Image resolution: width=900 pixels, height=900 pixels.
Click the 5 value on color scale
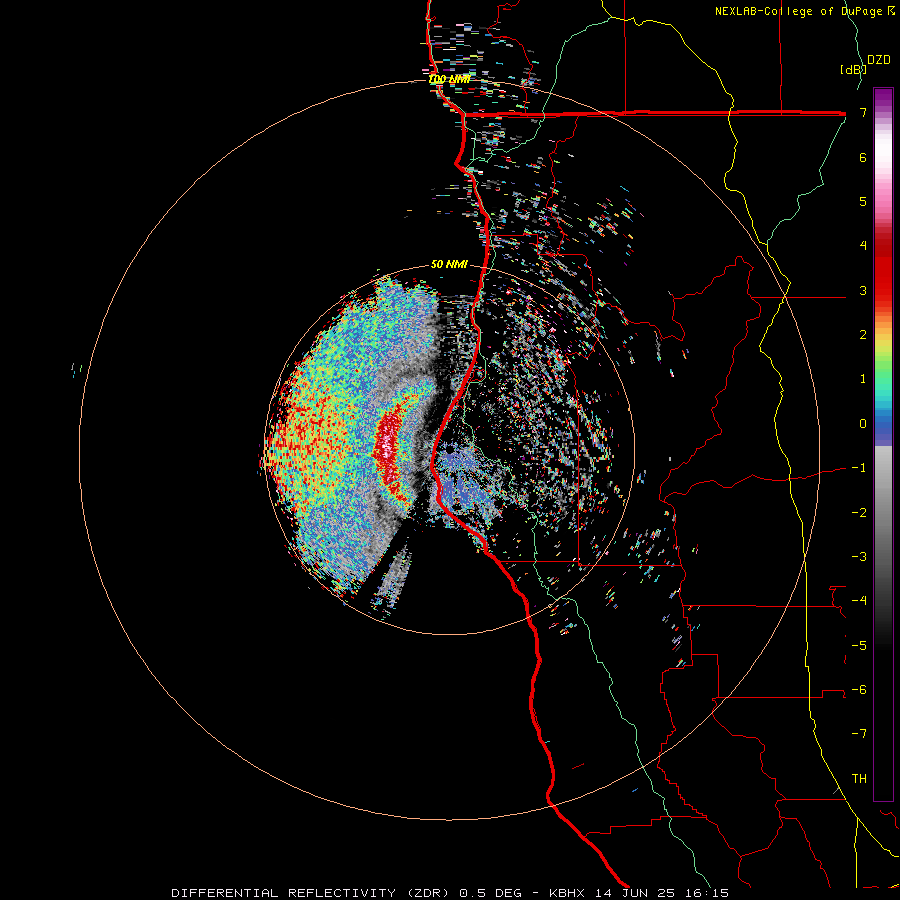pyautogui.click(x=863, y=201)
